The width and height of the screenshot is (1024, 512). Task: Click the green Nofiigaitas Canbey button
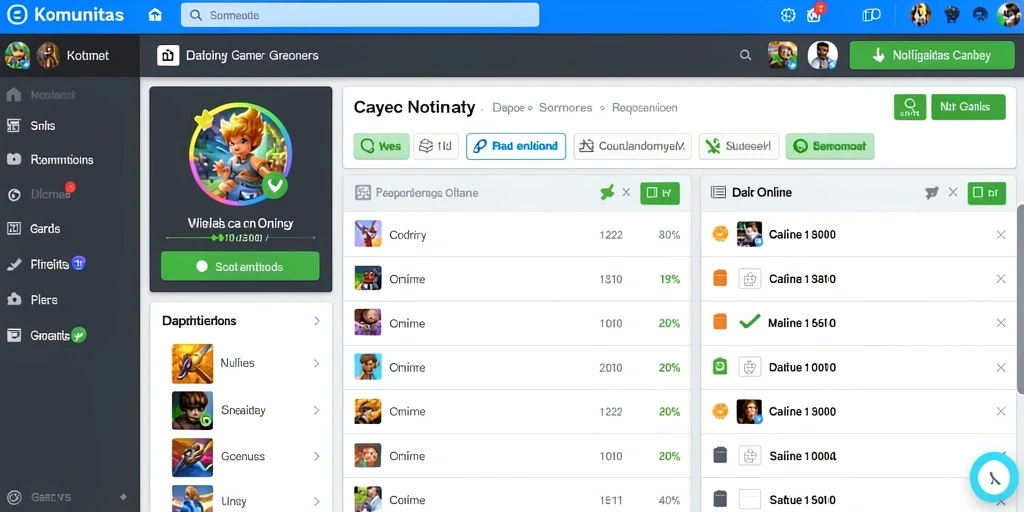click(x=932, y=56)
